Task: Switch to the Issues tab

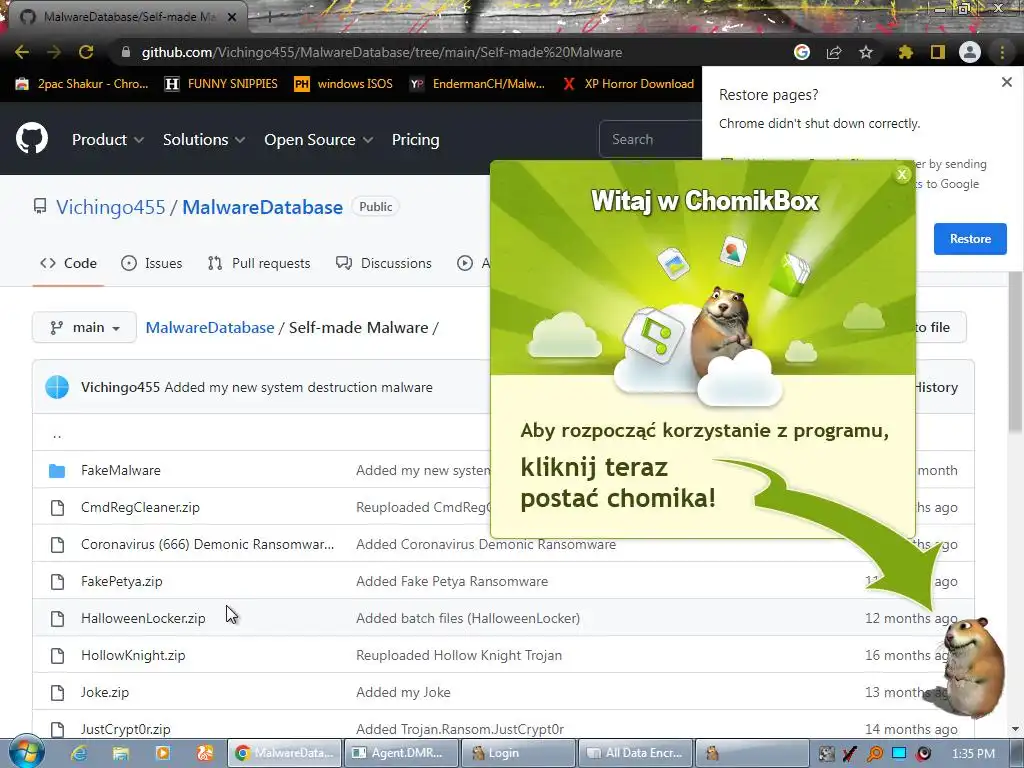Action: (x=152, y=263)
